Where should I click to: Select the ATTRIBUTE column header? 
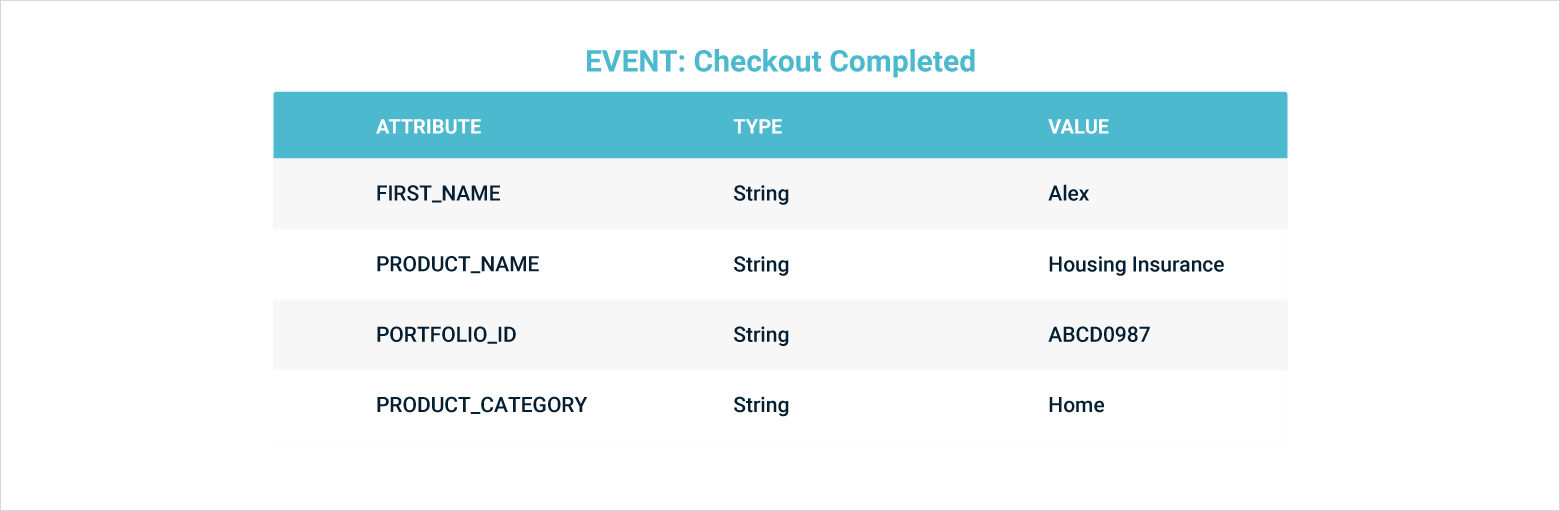[428, 127]
